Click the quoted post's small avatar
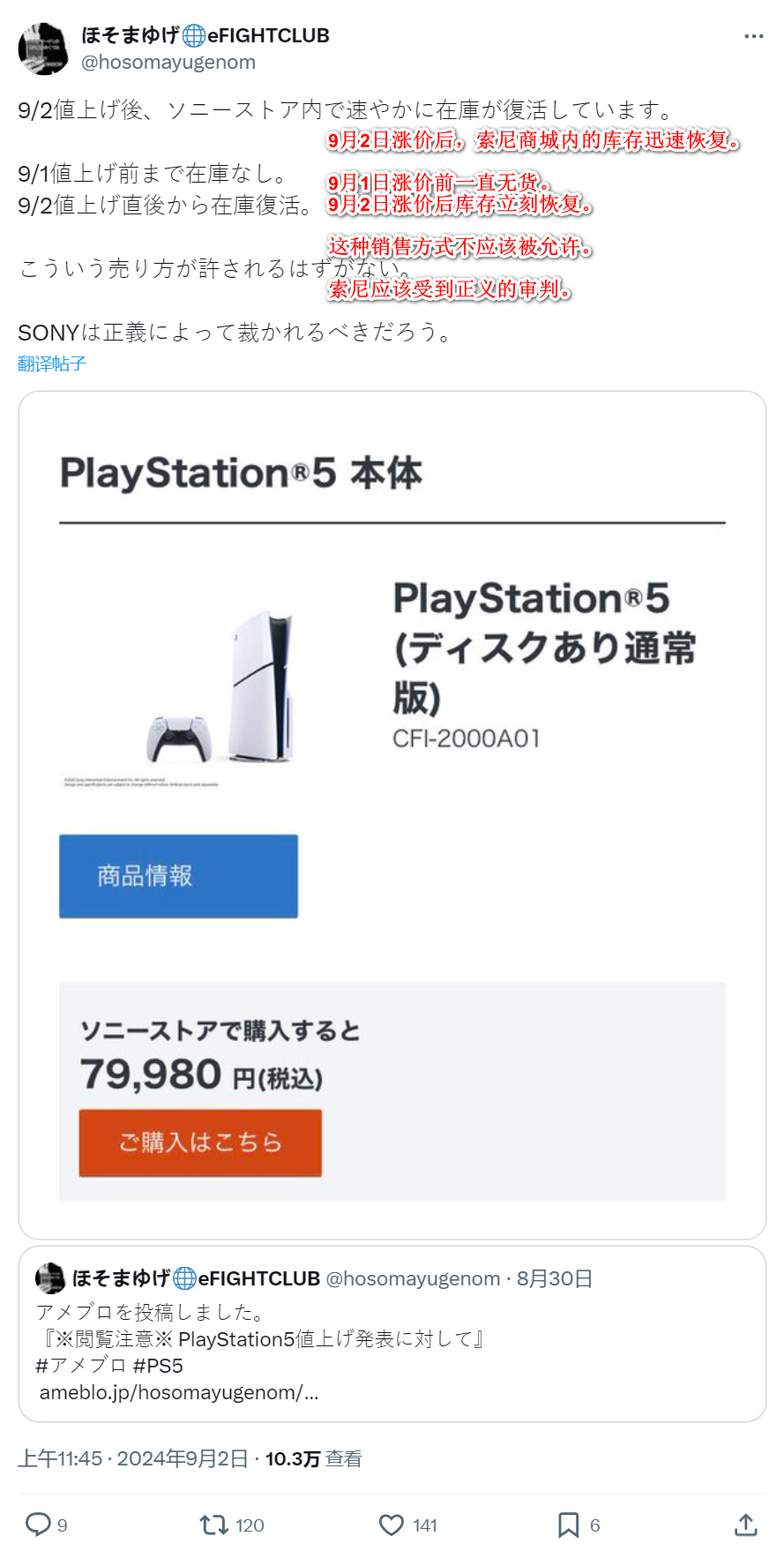Image resolution: width=784 pixels, height=1551 pixels. [x=50, y=1278]
